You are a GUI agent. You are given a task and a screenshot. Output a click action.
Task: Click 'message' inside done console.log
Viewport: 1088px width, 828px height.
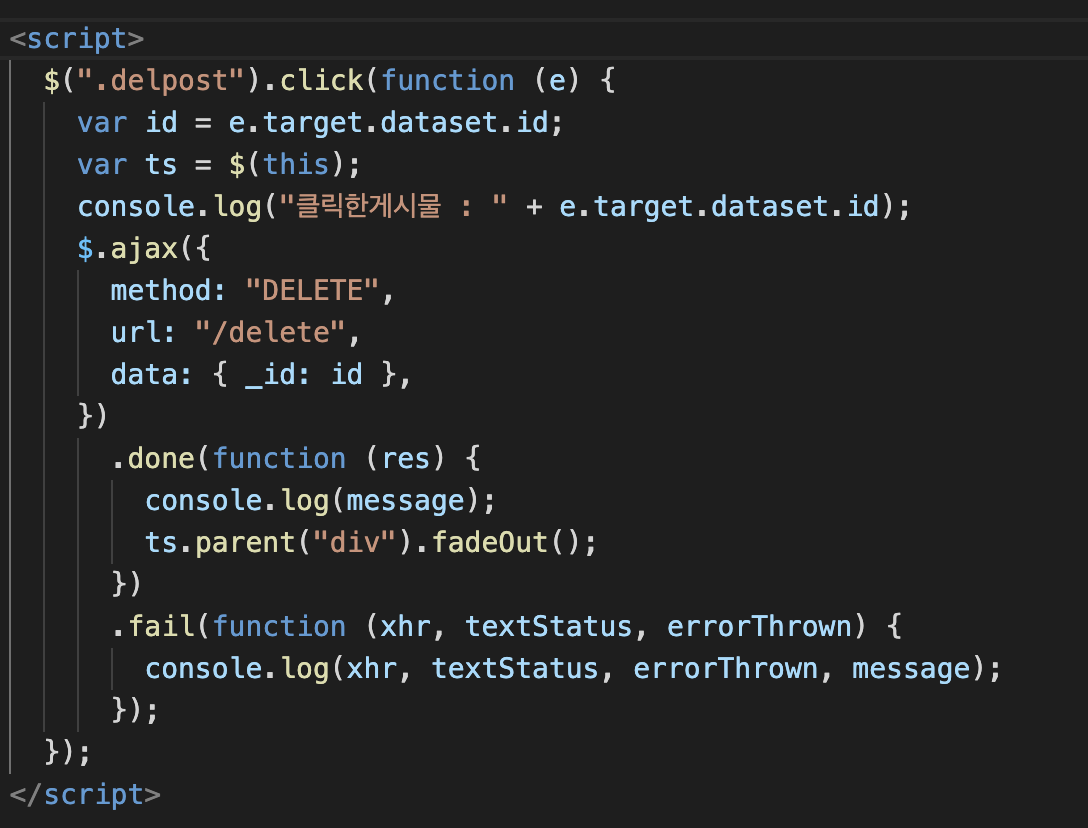pos(405,501)
